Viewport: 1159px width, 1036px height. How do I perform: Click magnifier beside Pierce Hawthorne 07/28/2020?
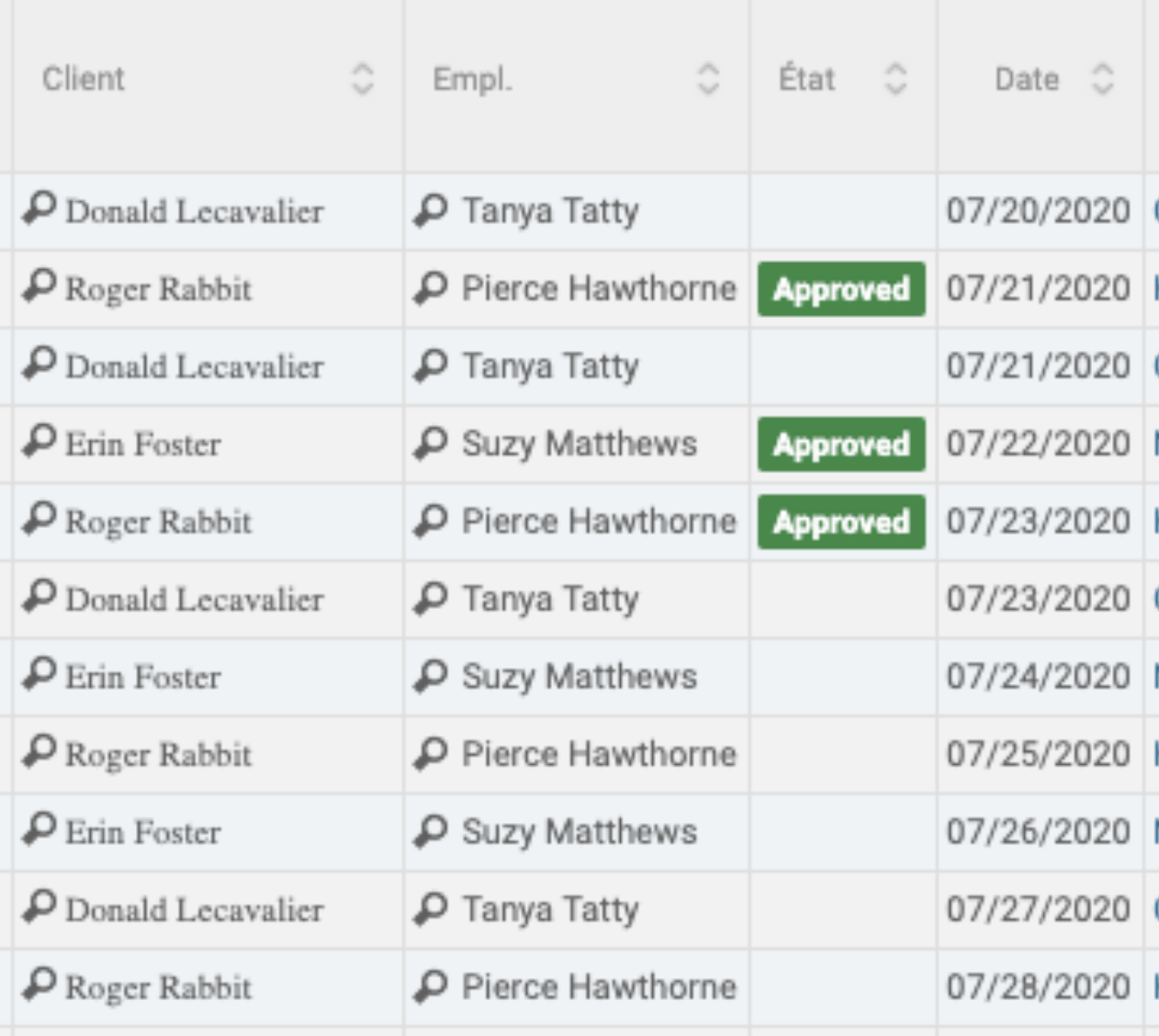pyautogui.click(x=431, y=987)
